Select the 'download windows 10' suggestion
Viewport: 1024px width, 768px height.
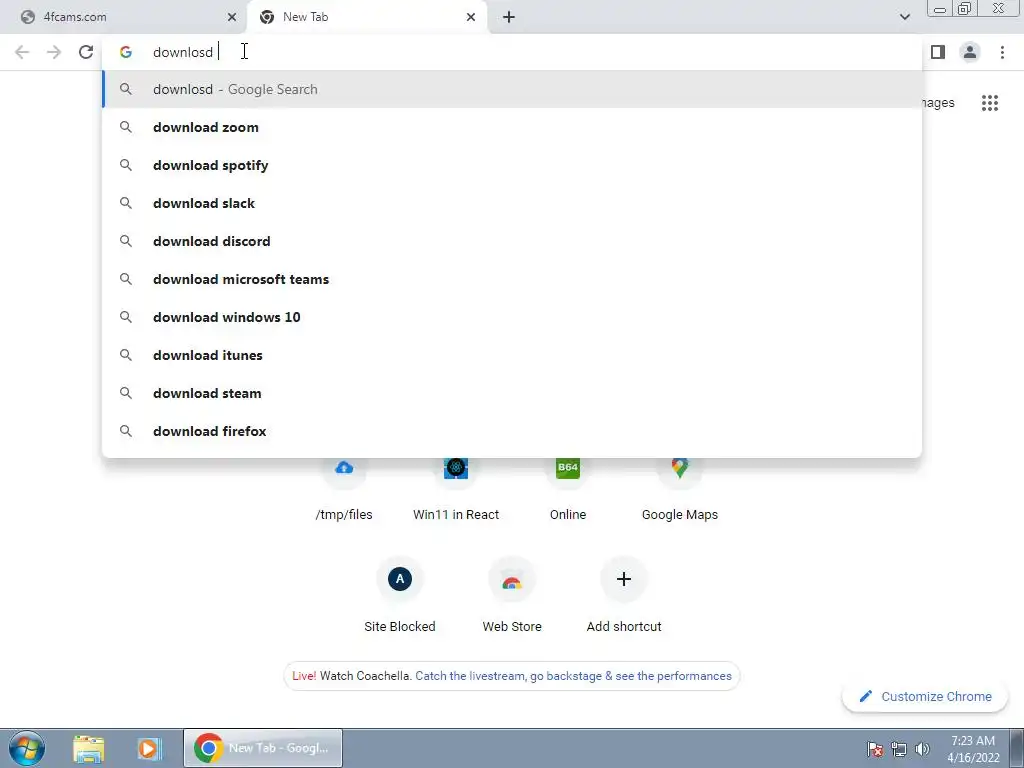(512, 317)
